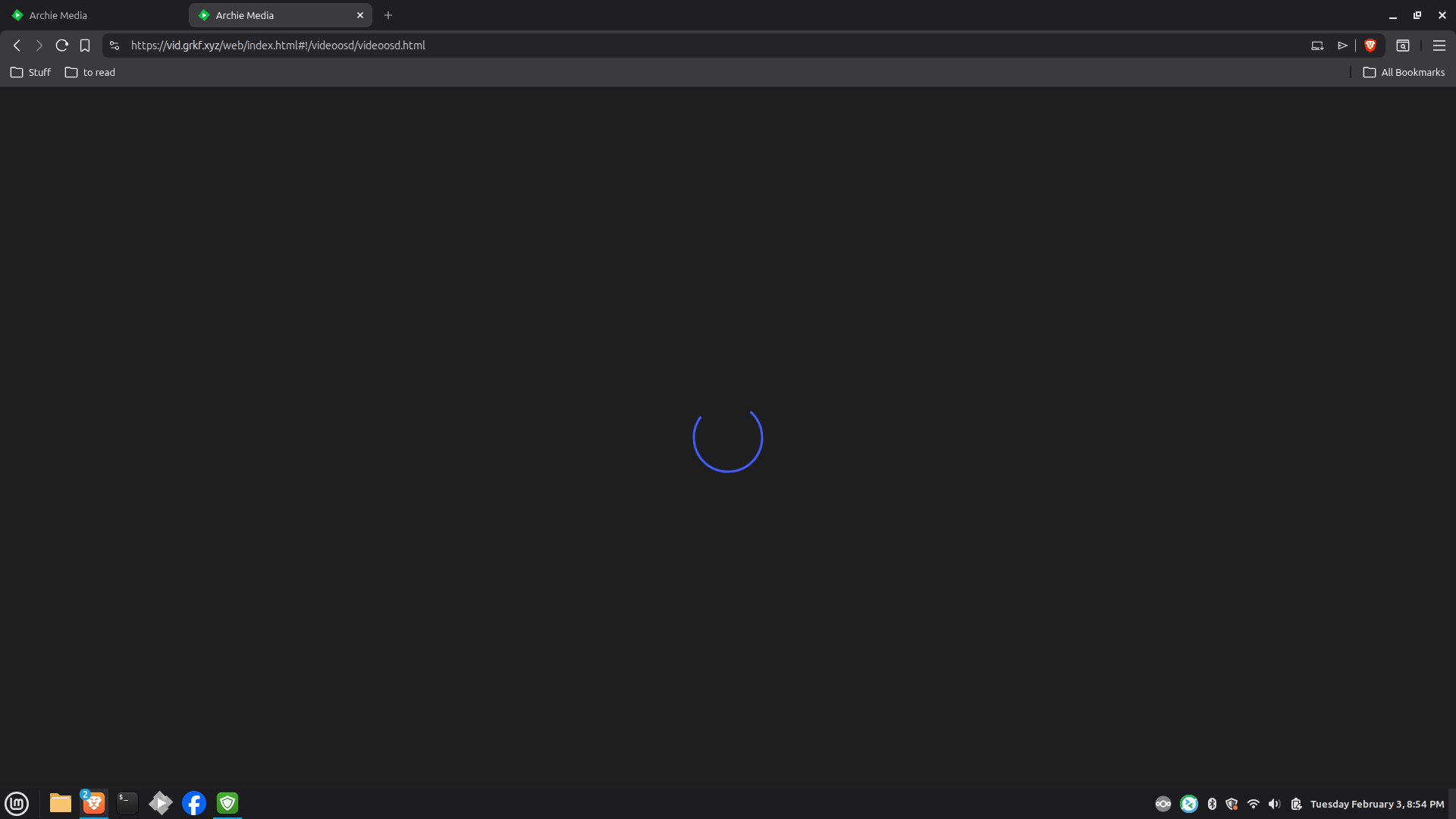This screenshot has height=819, width=1456.
Task: Expand the 'to read' bookmarks folder
Action: pyautogui.click(x=90, y=72)
